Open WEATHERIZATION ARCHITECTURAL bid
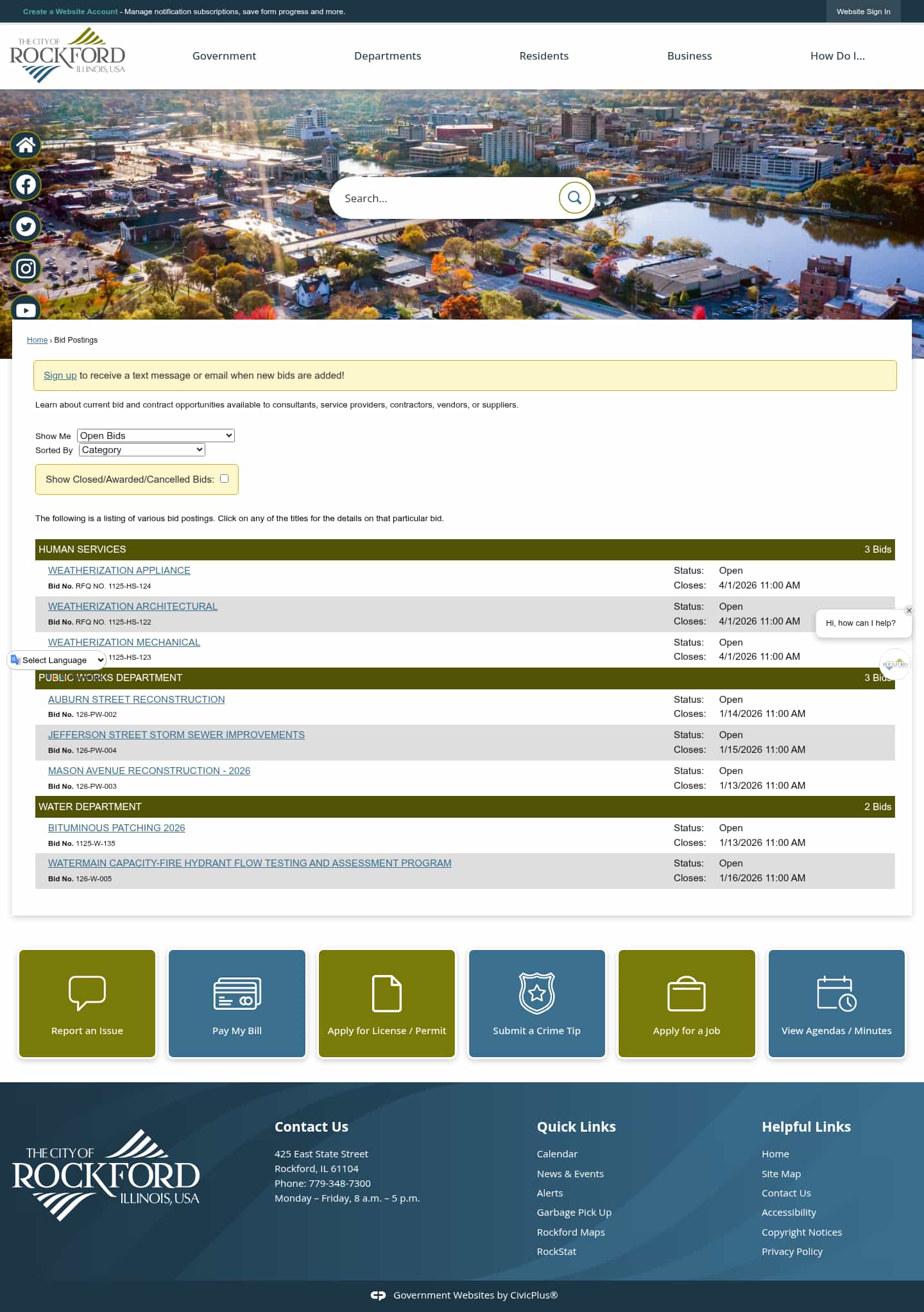This screenshot has height=1312, width=924. coord(133,606)
